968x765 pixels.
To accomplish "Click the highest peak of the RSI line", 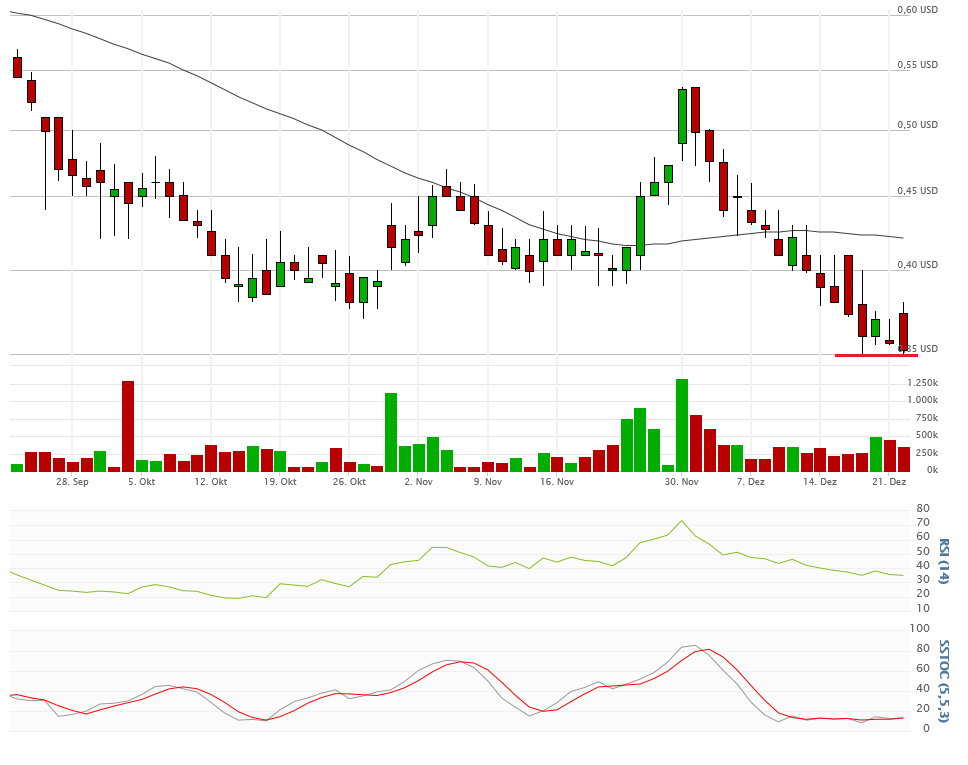I will click(682, 521).
